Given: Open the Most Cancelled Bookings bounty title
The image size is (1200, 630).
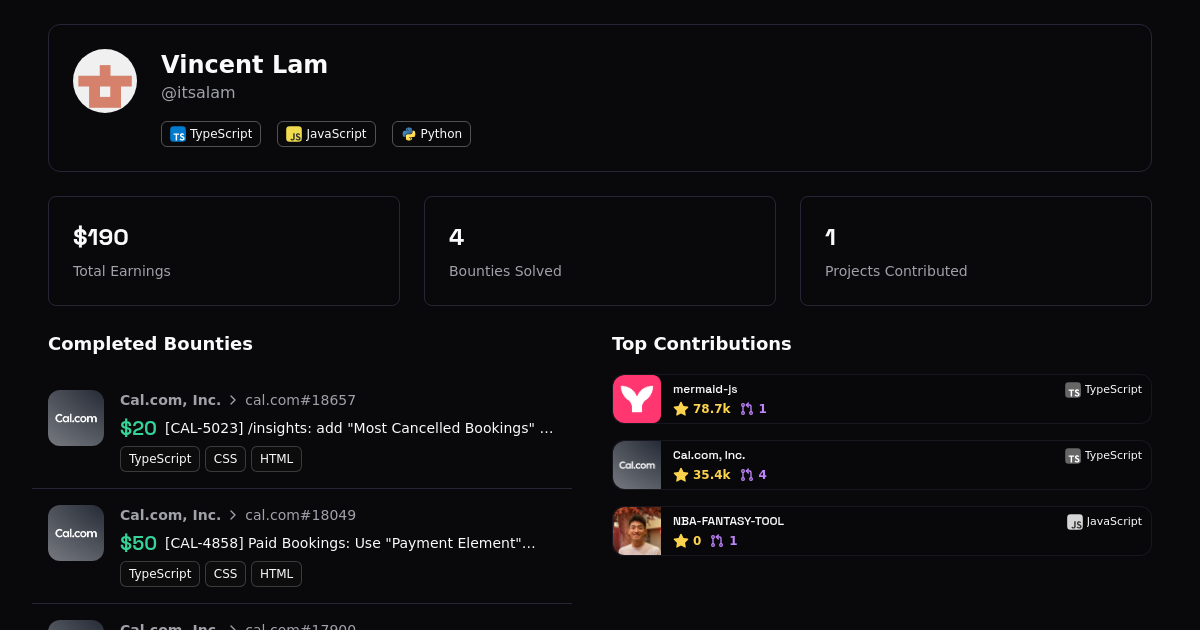Looking at the screenshot, I should (x=359, y=428).
